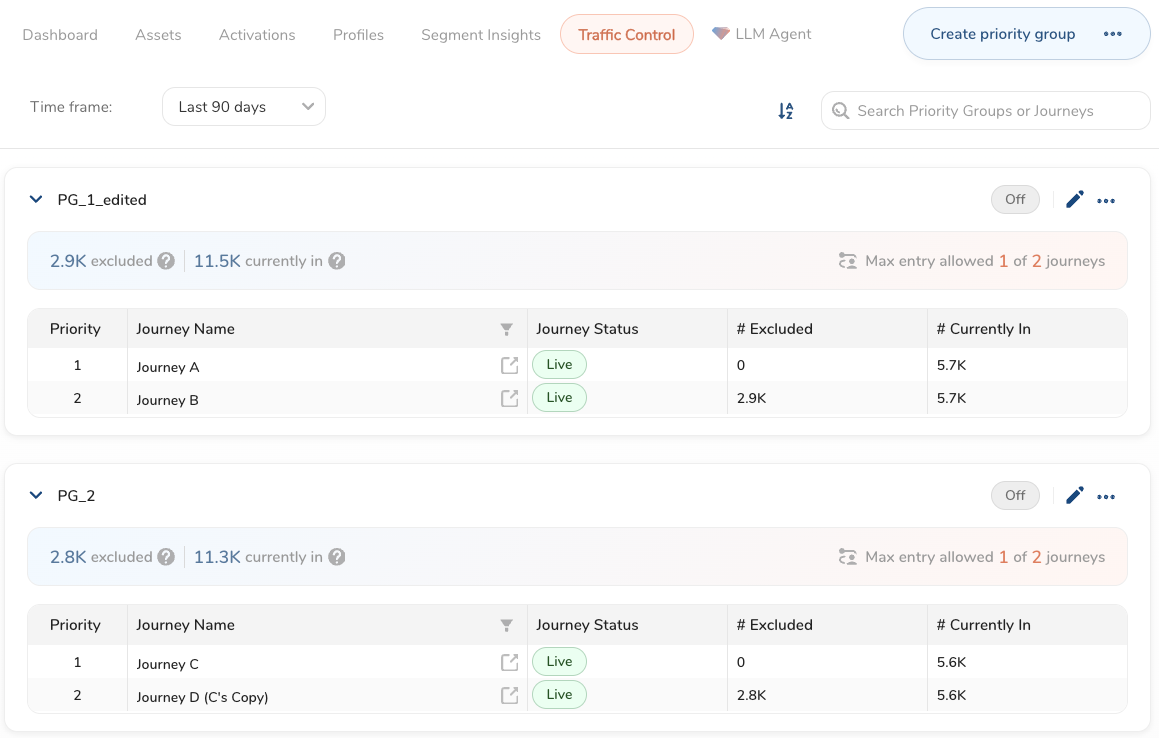Focus the Search Priority Groups or Journeys field

click(x=985, y=111)
